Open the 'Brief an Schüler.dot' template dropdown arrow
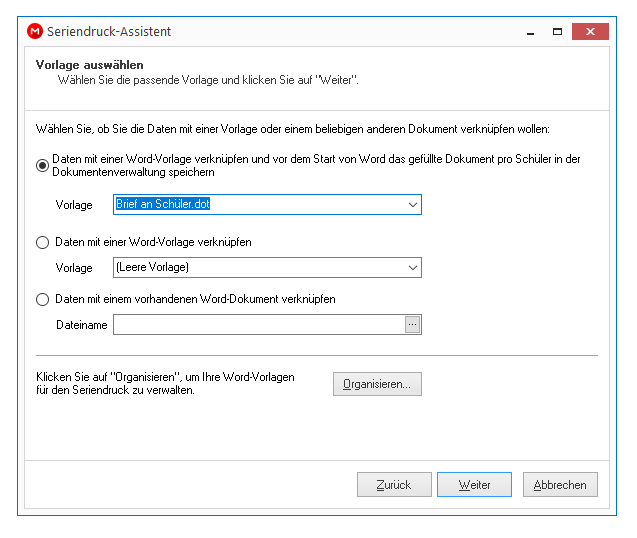This screenshot has width=637, height=538. [x=413, y=204]
